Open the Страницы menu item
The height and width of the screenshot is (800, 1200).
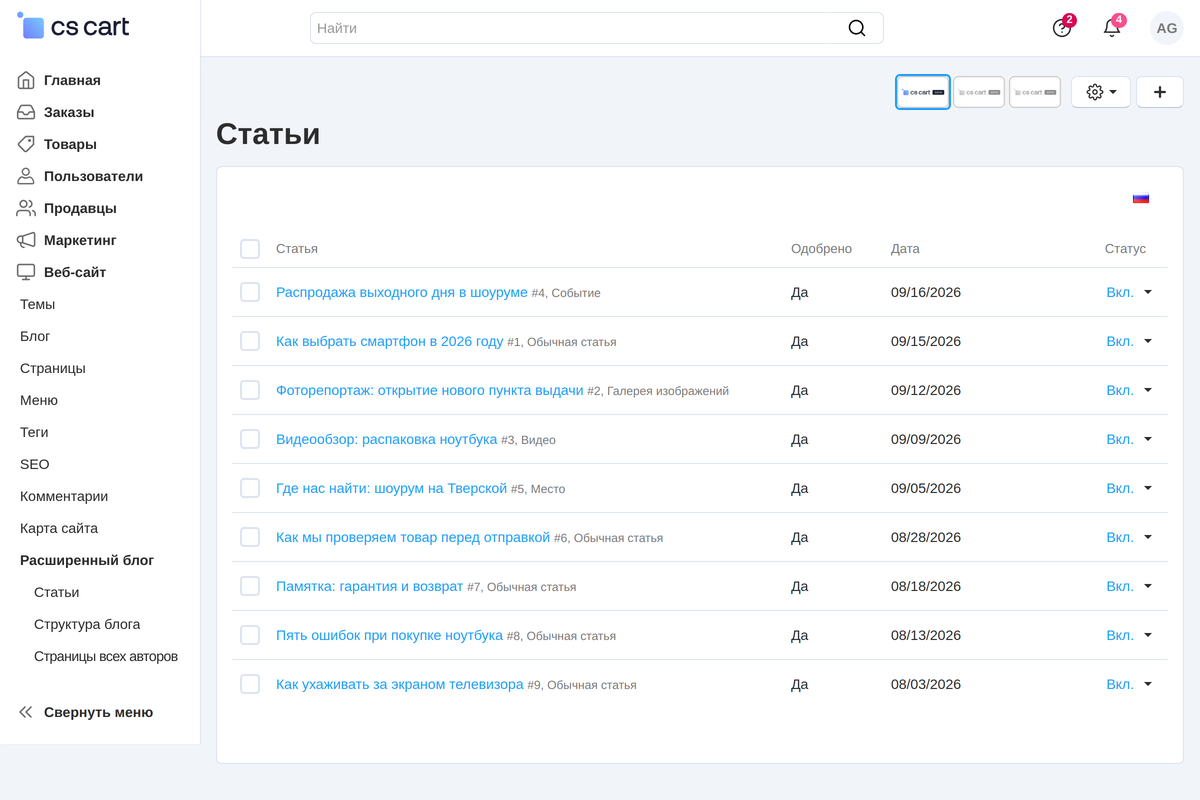coord(53,368)
